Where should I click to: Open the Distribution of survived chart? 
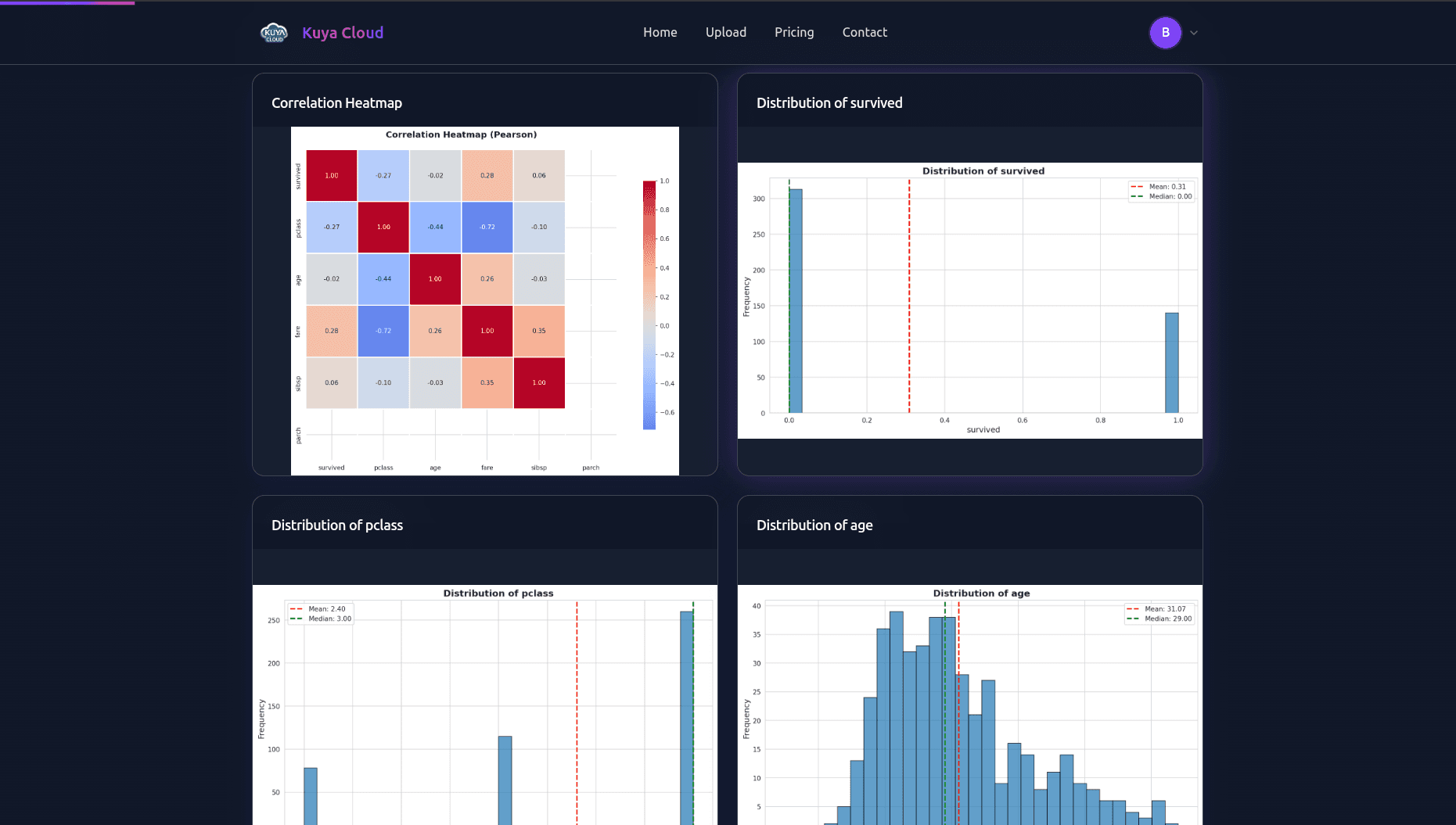pos(969,300)
